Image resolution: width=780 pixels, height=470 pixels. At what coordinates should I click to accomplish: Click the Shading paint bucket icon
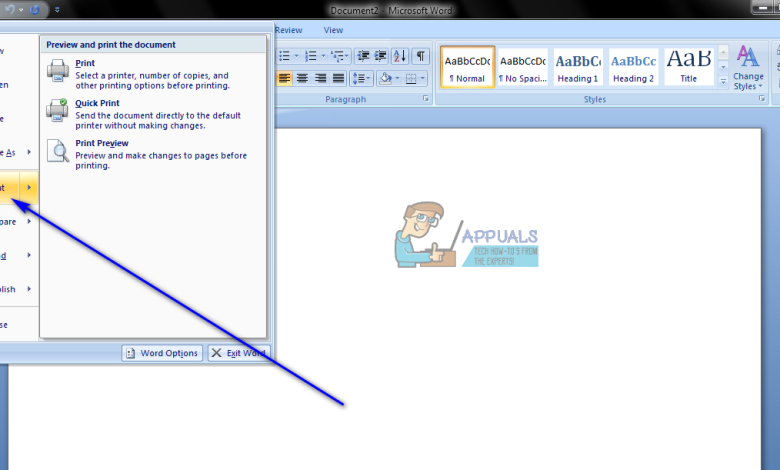pos(385,78)
